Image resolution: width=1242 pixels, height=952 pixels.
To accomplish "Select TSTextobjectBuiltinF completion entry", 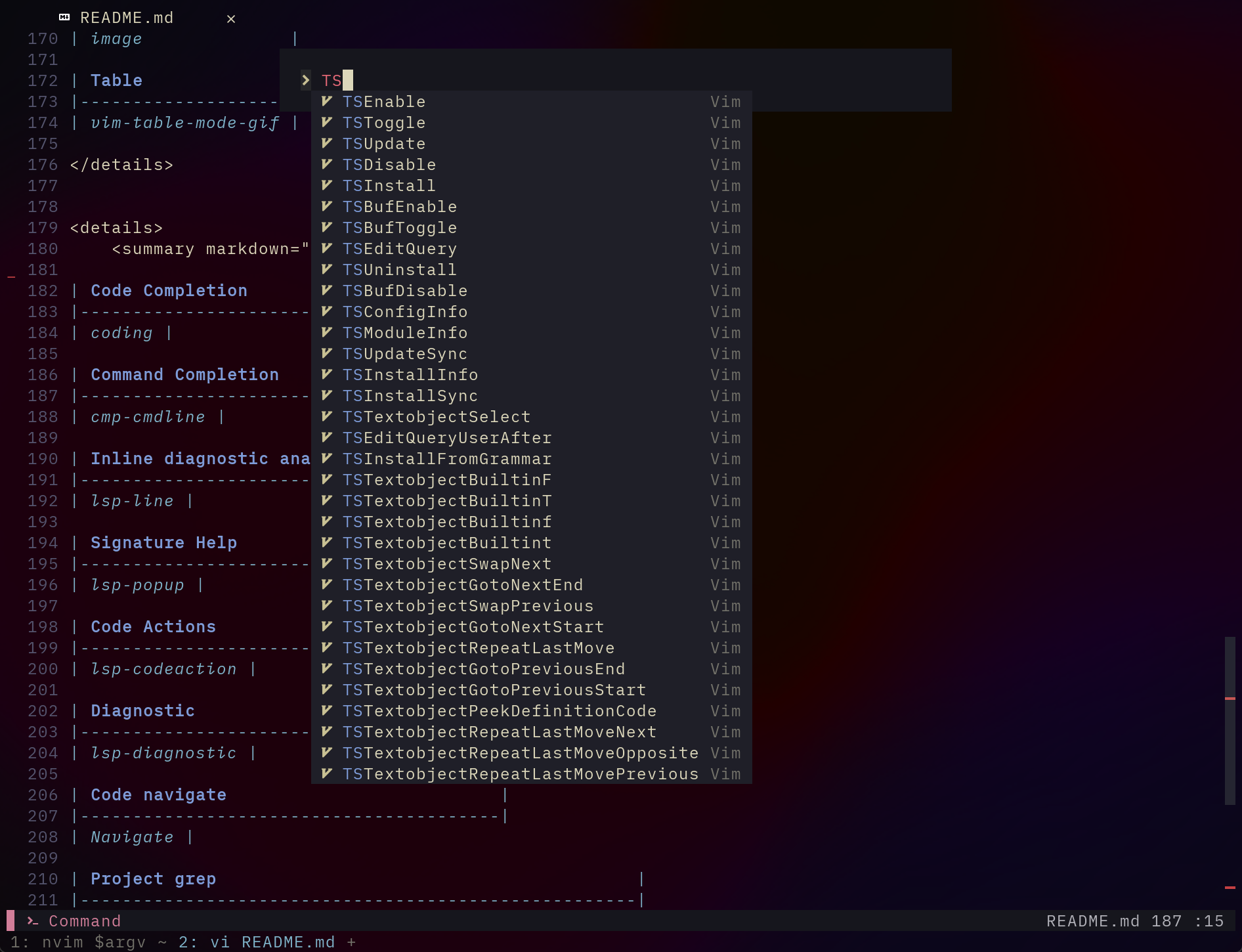I will (532, 480).
